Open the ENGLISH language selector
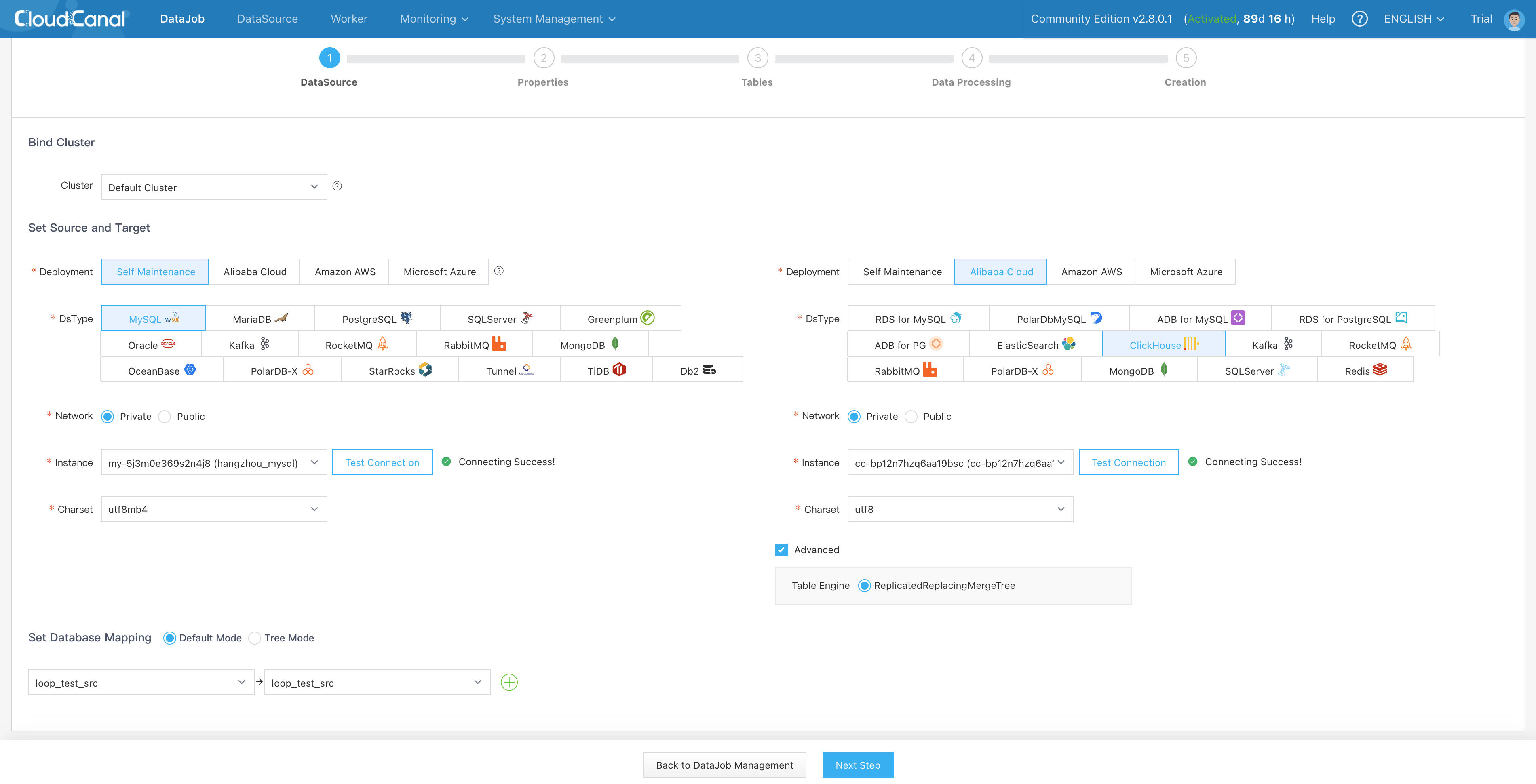The width and height of the screenshot is (1536, 784). click(x=1414, y=19)
